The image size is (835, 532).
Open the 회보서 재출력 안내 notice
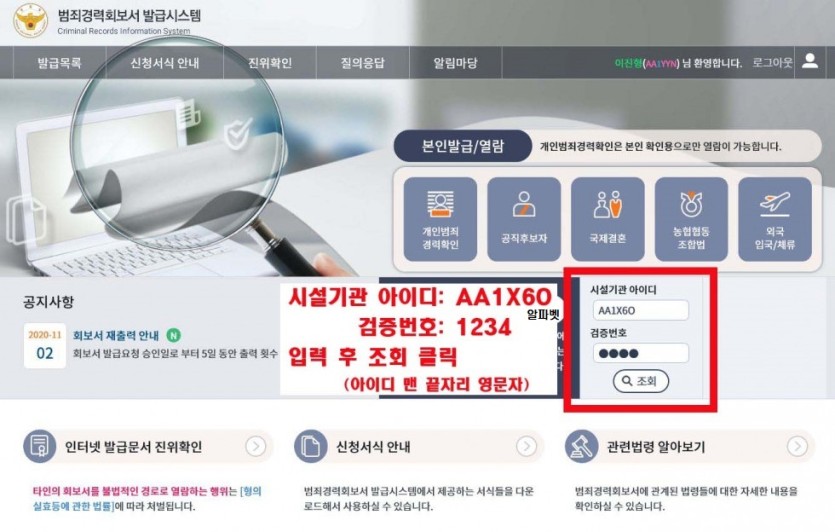pos(116,335)
